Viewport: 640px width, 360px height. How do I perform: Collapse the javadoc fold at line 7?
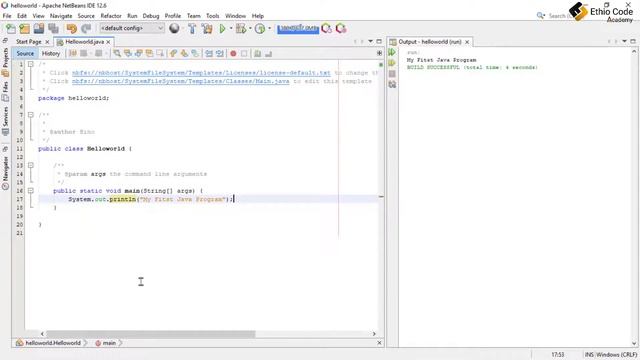click(x=31, y=115)
